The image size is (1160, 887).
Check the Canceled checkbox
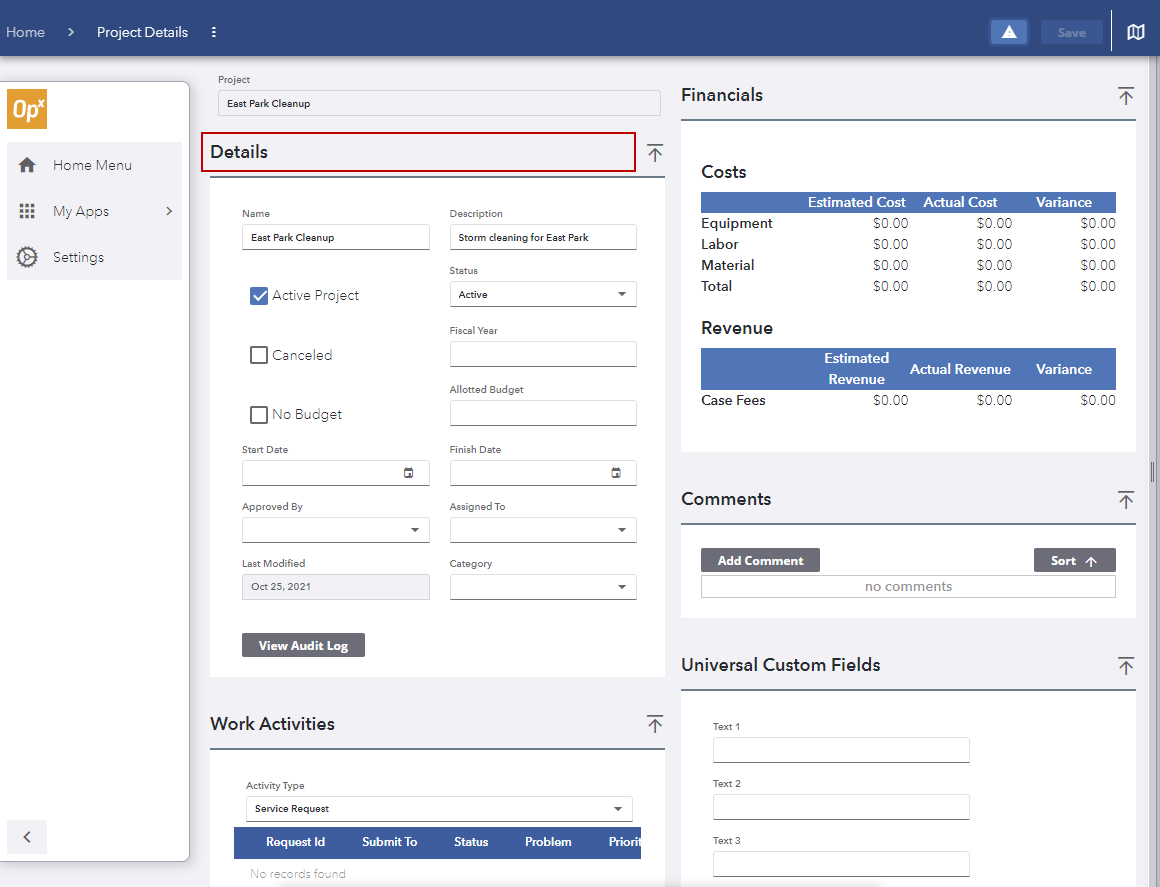point(259,355)
